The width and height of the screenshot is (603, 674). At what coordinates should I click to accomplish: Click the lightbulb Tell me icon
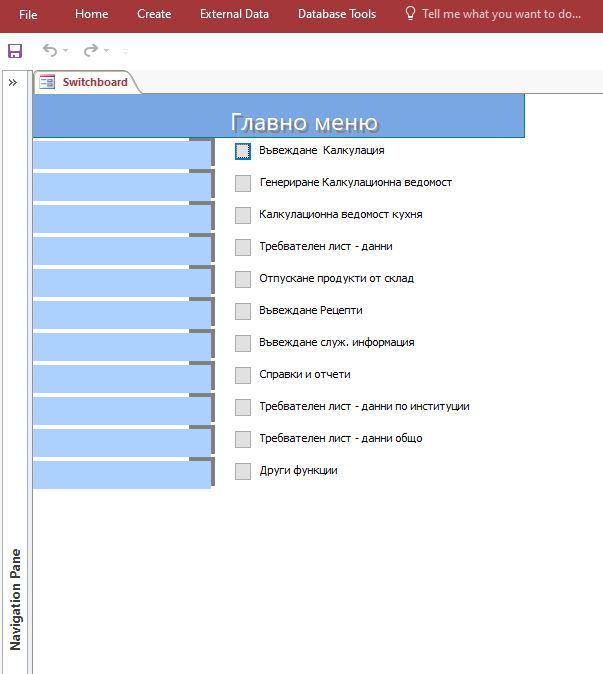tap(410, 14)
